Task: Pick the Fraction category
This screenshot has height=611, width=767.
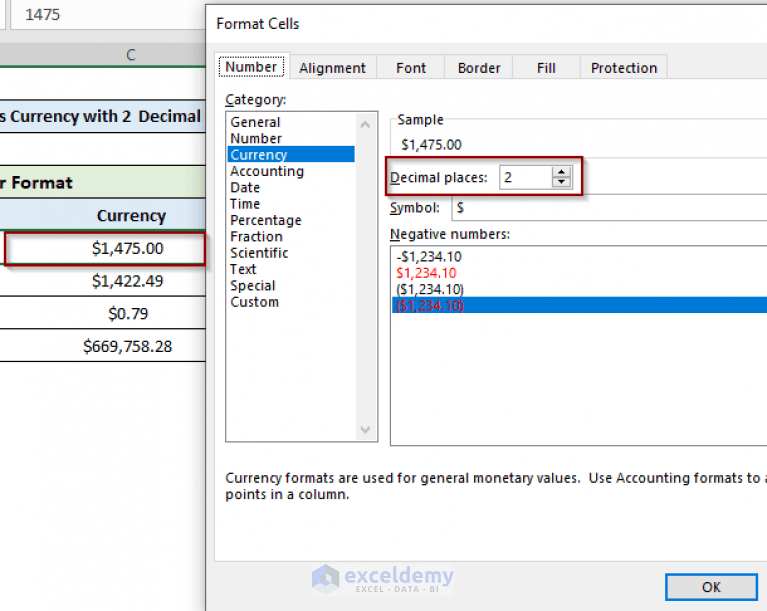Action: point(291,236)
